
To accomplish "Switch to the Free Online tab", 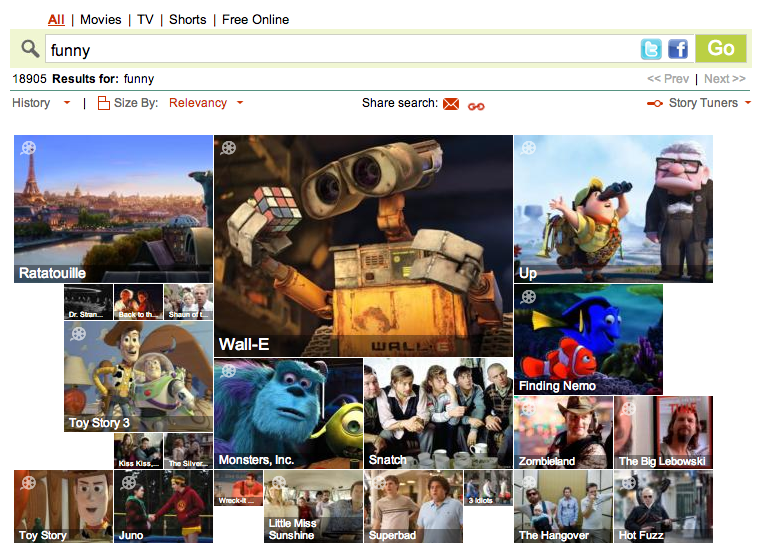I will [x=255, y=20].
